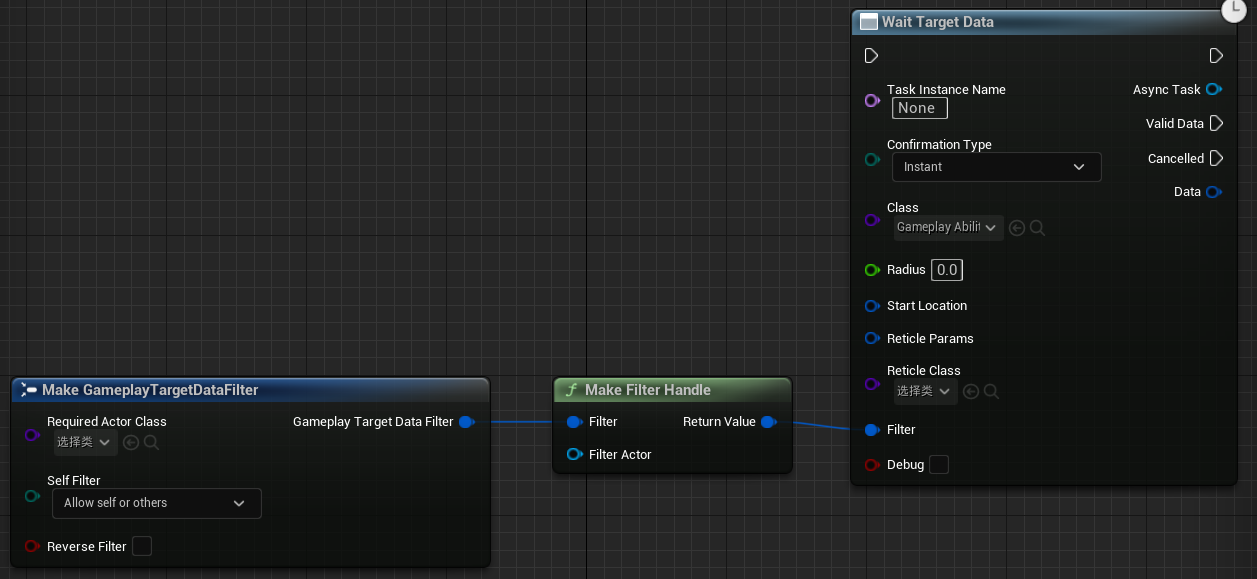This screenshot has height=579, width=1257.
Task: Select the Make Filter Handle node title
Action: [x=648, y=390]
